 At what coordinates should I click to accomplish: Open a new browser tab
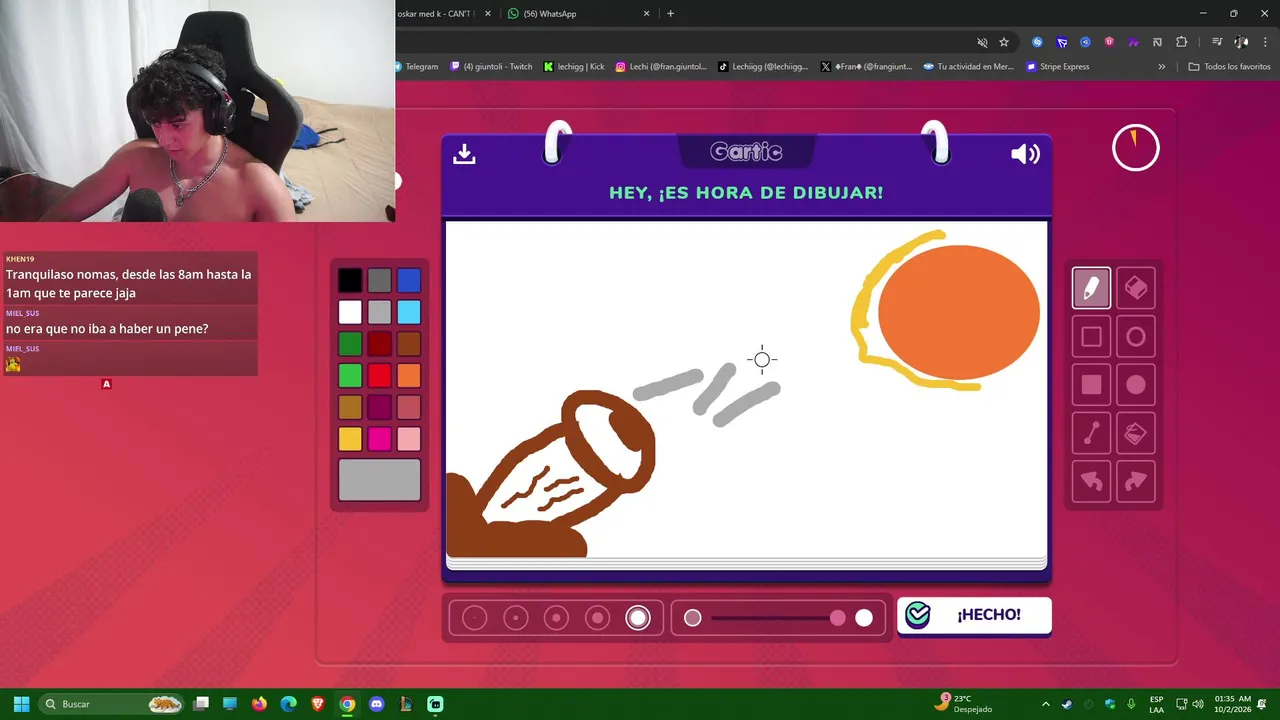coord(670,13)
